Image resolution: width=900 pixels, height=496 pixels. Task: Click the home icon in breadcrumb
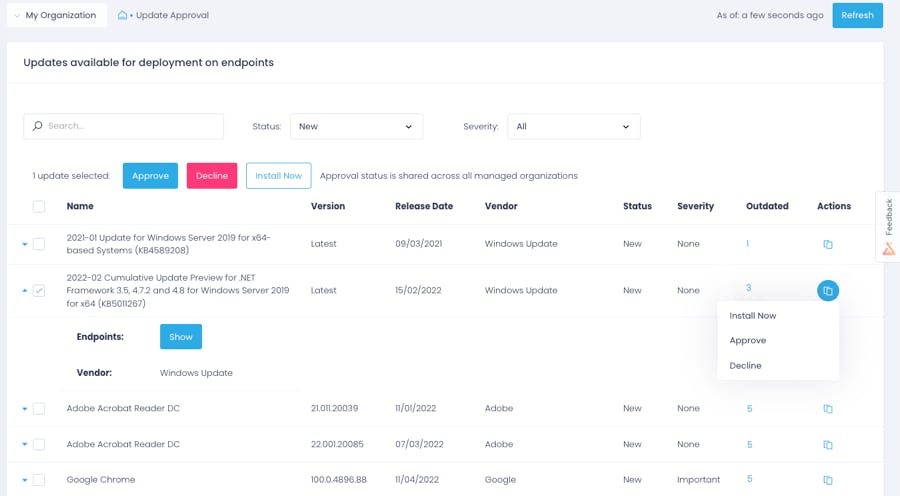122,16
